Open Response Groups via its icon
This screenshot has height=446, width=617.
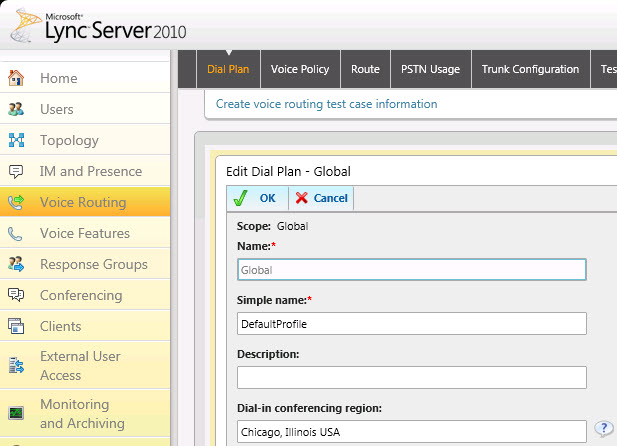16,264
